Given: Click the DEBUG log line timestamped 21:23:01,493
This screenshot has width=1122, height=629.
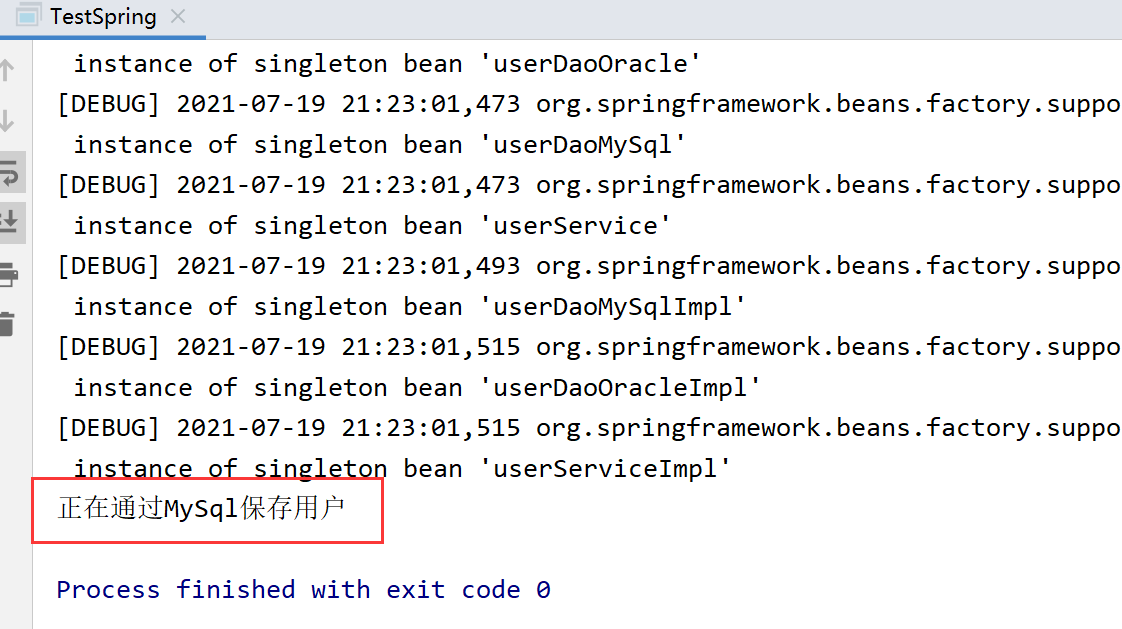Looking at the screenshot, I should click(x=590, y=266).
